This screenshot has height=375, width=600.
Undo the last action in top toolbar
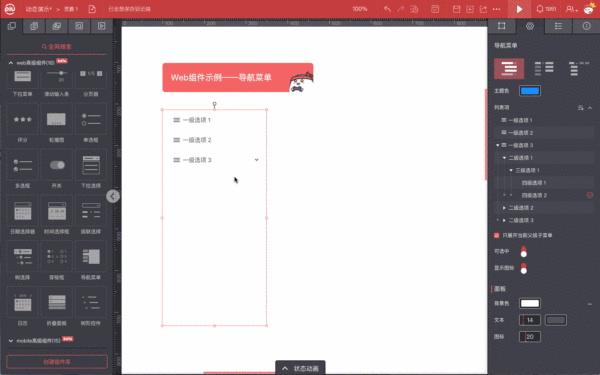click(387, 9)
